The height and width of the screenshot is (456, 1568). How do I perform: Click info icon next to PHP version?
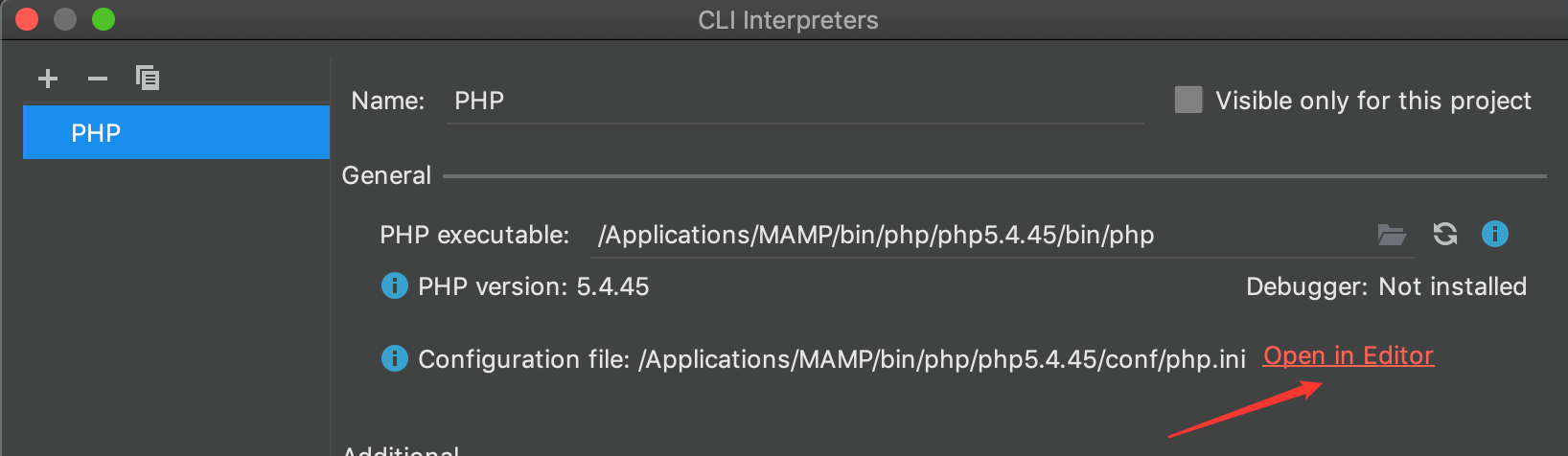point(395,285)
